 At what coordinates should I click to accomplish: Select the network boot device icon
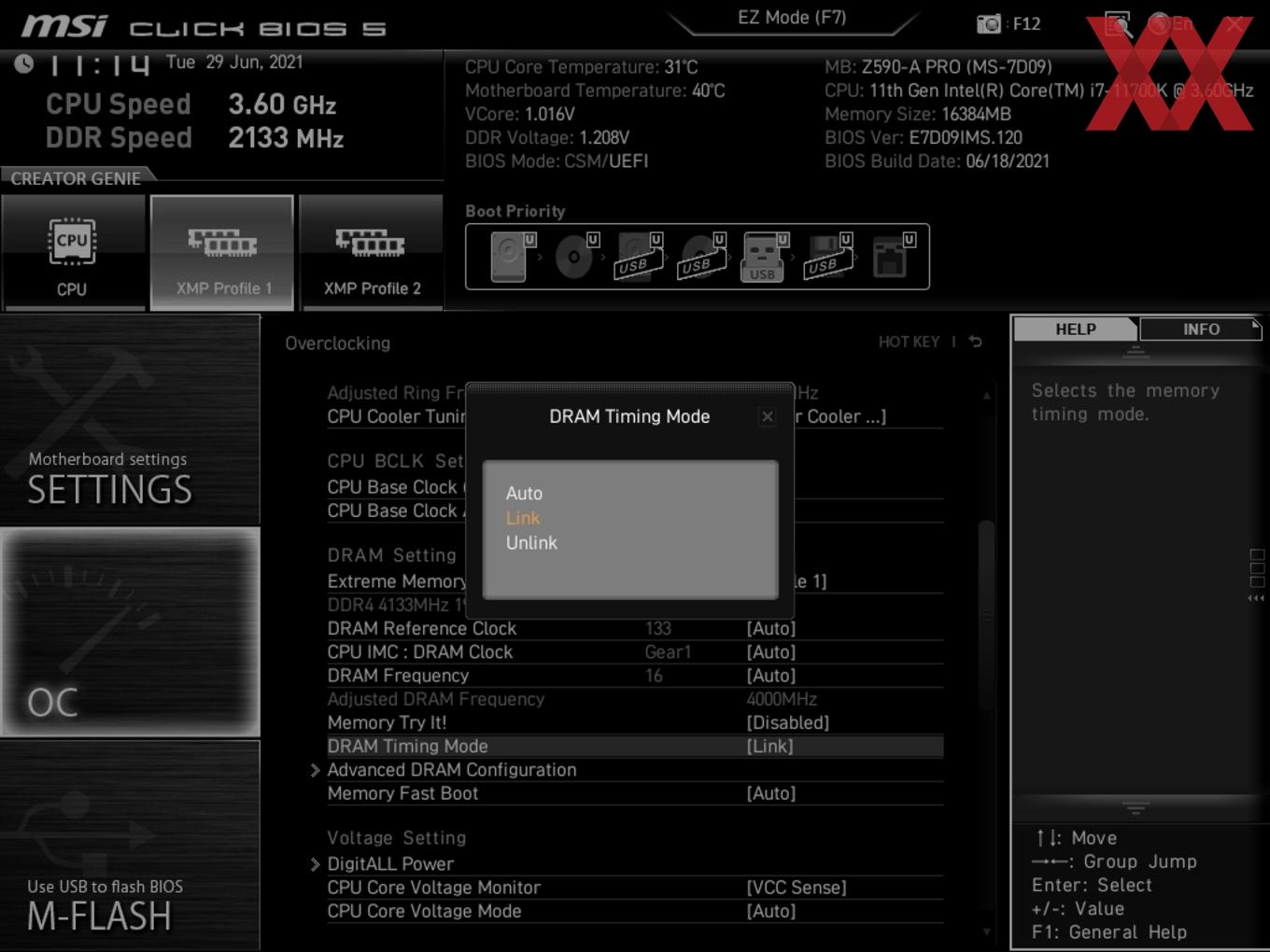[892, 257]
